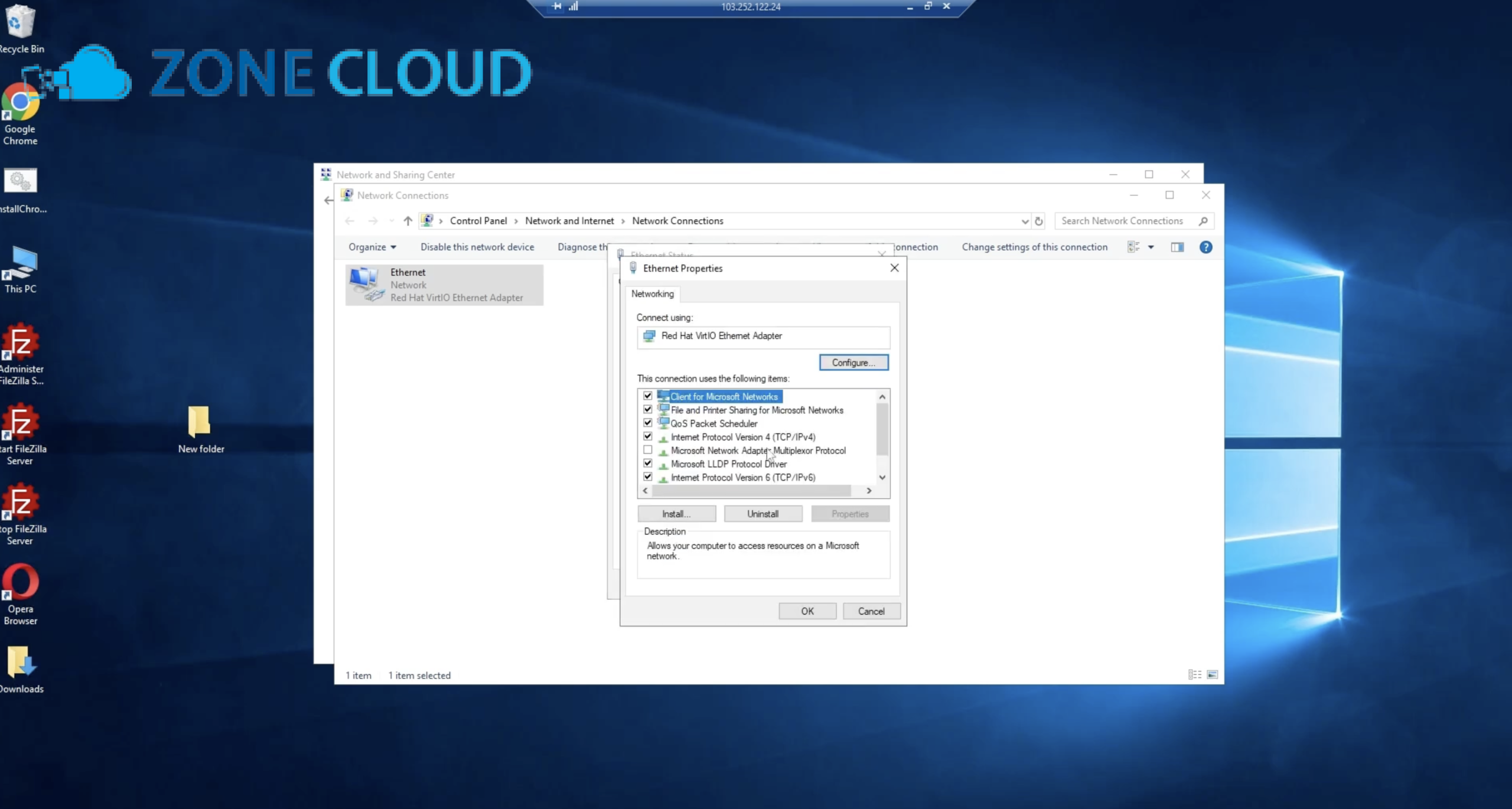This screenshot has height=809, width=1512.
Task: Select the New folder desktop icon
Action: (x=201, y=429)
